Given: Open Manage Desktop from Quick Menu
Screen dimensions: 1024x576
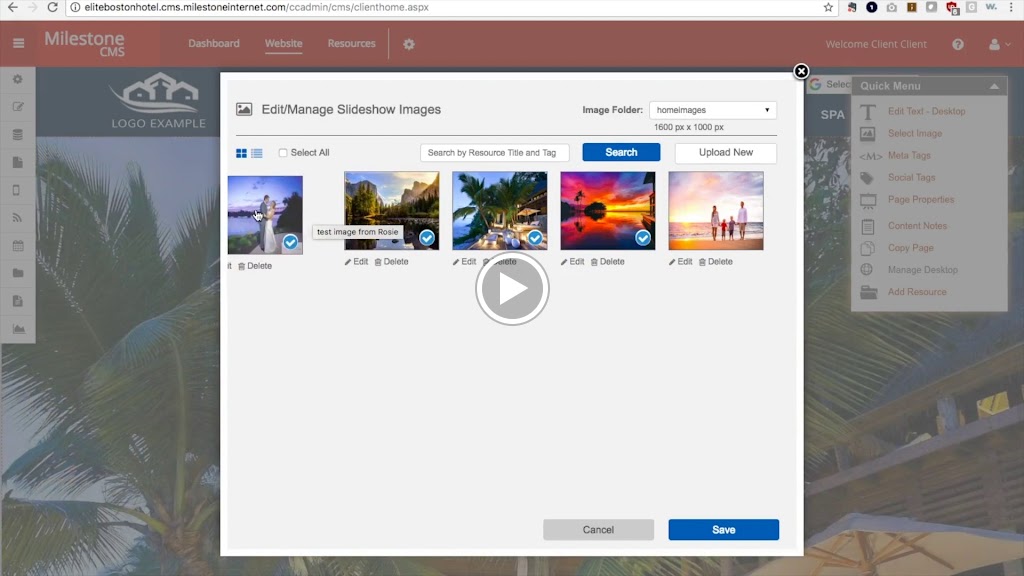Looking at the screenshot, I should pyautogui.click(x=922, y=270).
